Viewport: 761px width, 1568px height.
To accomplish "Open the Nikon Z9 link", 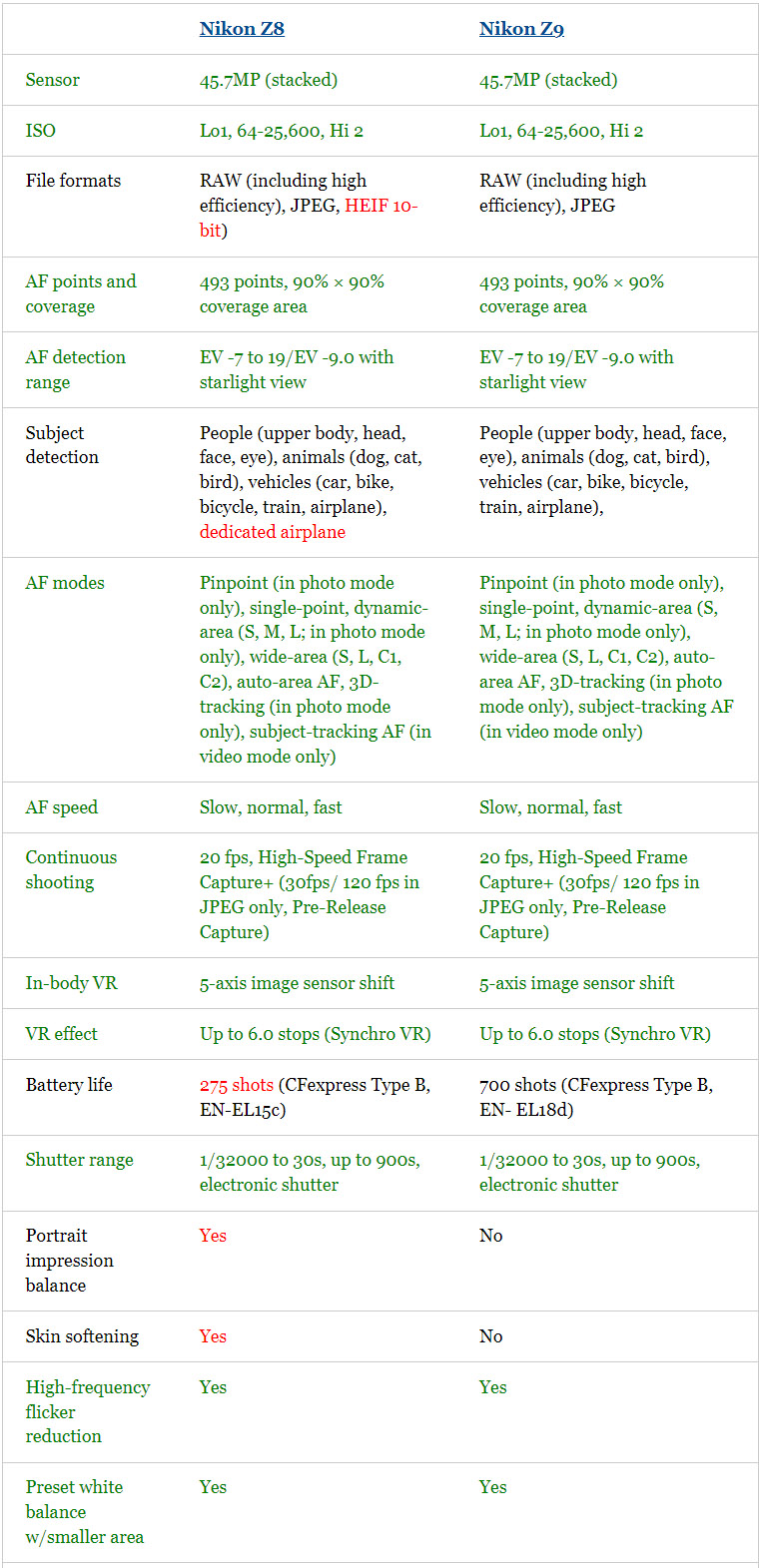I will (x=521, y=29).
